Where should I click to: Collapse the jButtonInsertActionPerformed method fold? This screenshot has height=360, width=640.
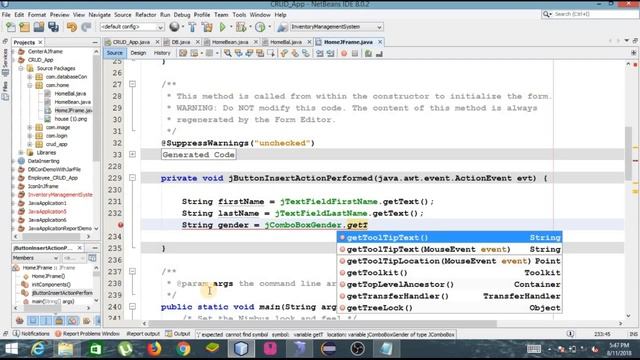tap(132, 178)
